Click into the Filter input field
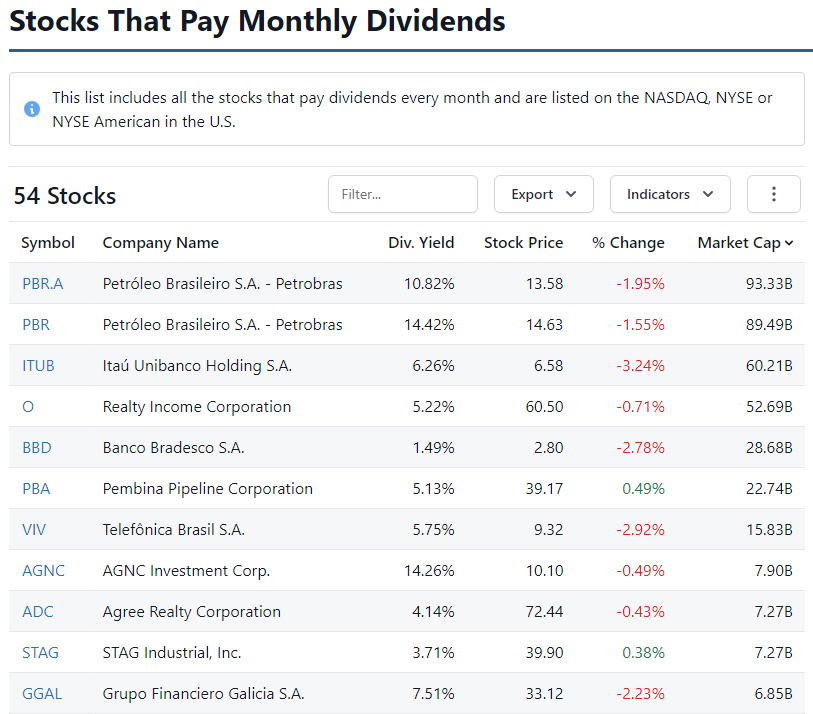This screenshot has height=714, width=813. (402, 194)
